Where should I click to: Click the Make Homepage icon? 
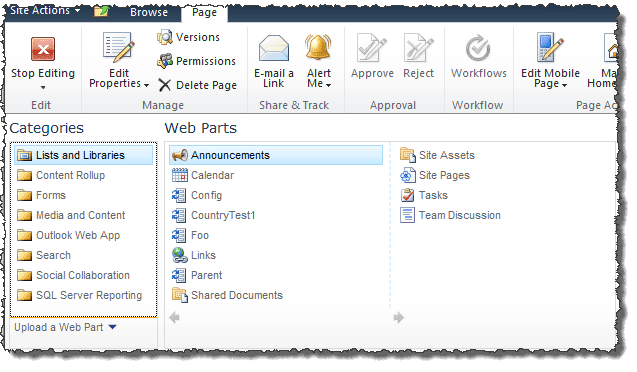611,48
